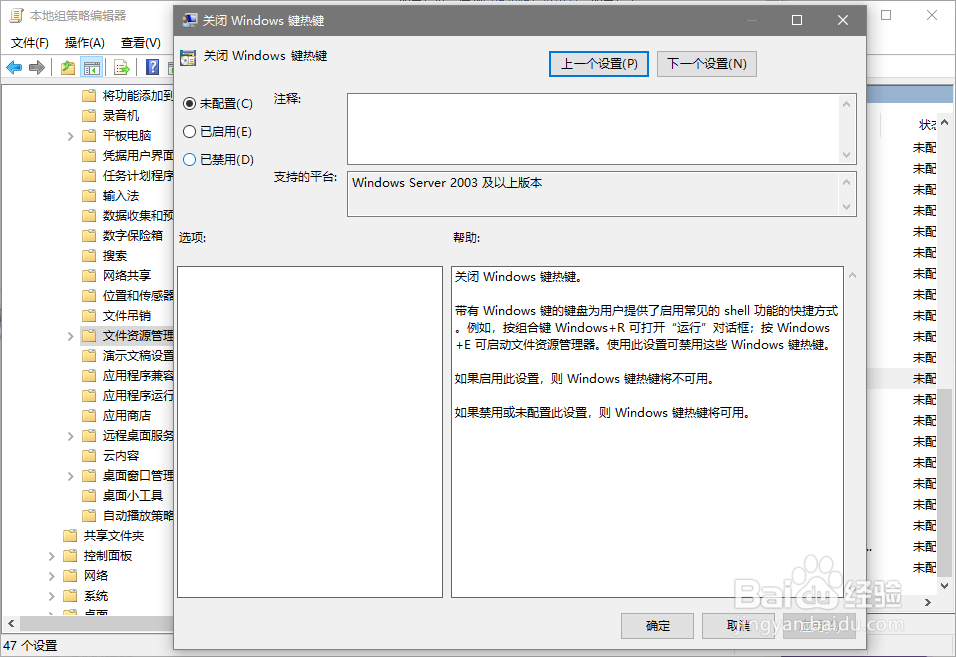956x657 pixels.
Task: Click the 平板电脑 folder icon
Action: (89, 135)
